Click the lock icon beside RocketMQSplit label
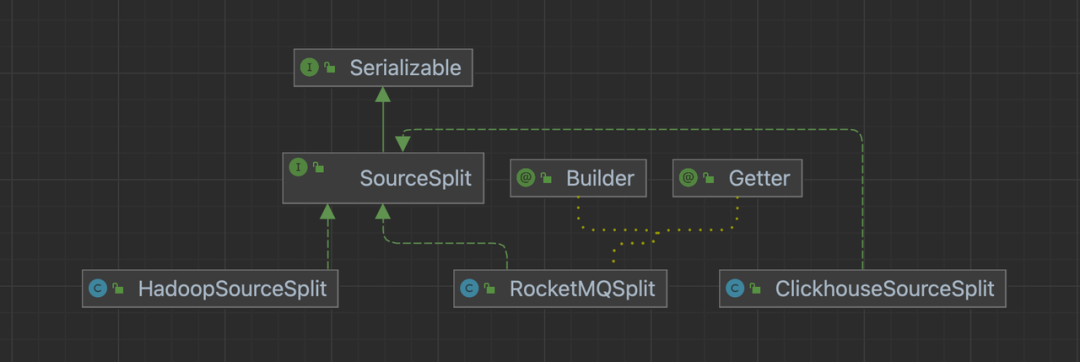 click(490, 288)
